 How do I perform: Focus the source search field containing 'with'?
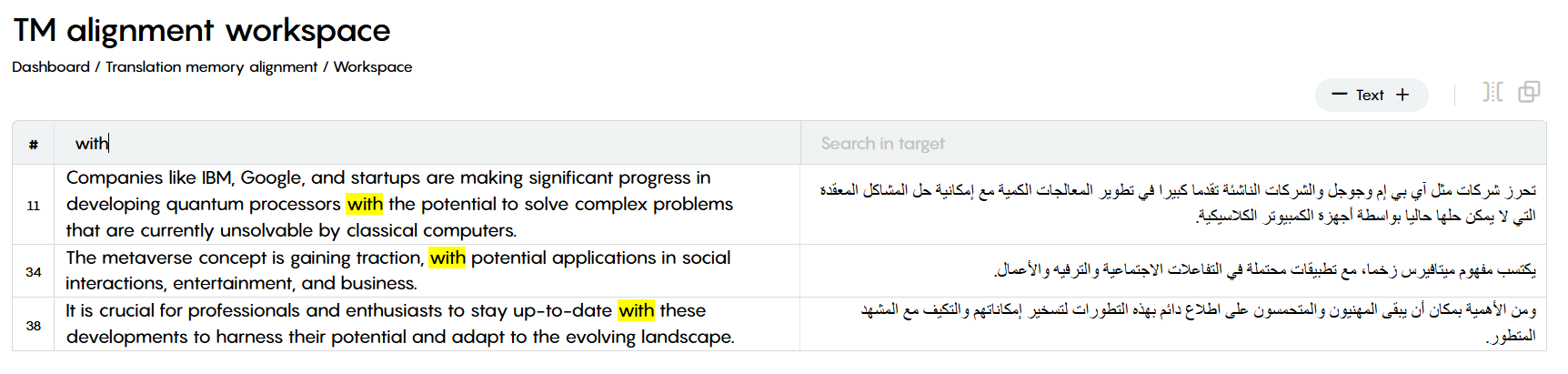click(x=427, y=143)
